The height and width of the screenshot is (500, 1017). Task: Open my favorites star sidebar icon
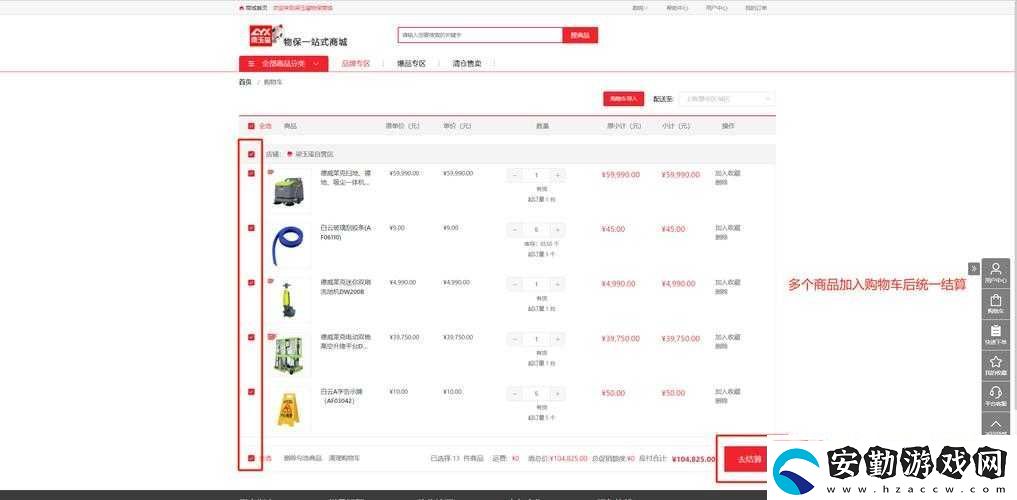click(x=996, y=365)
